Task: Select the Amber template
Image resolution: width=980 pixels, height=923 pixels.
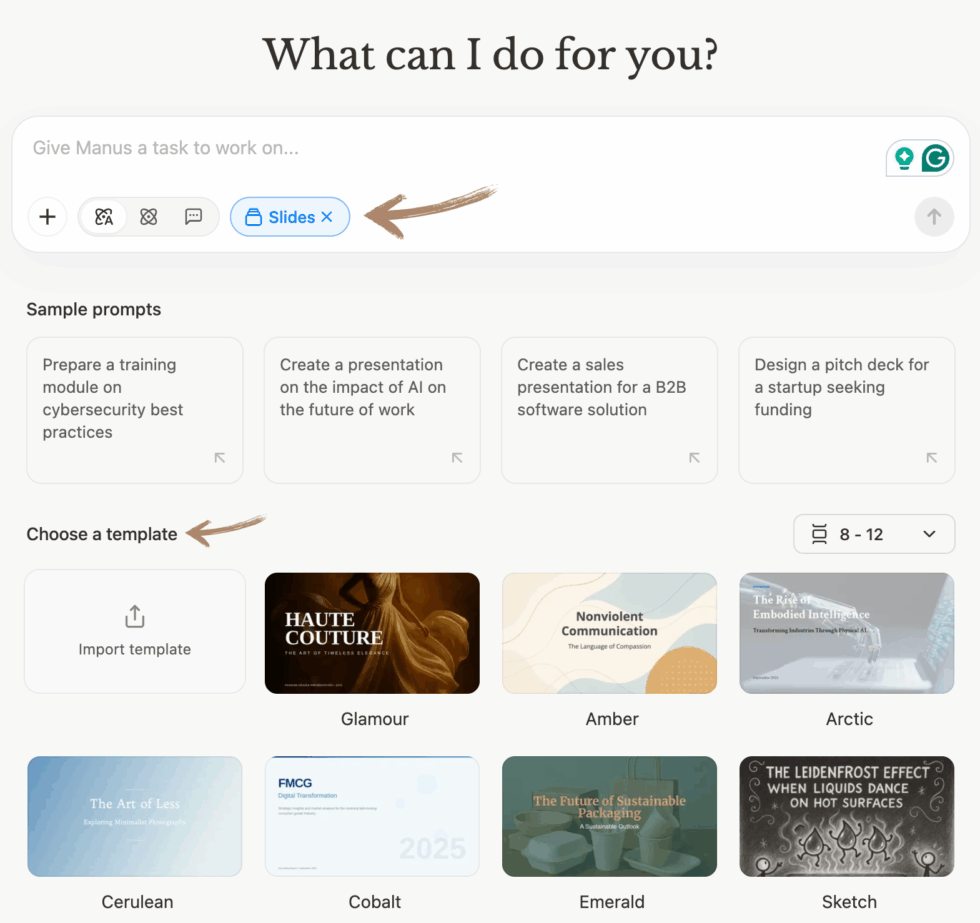Action: pyautogui.click(x=609, y=633)
